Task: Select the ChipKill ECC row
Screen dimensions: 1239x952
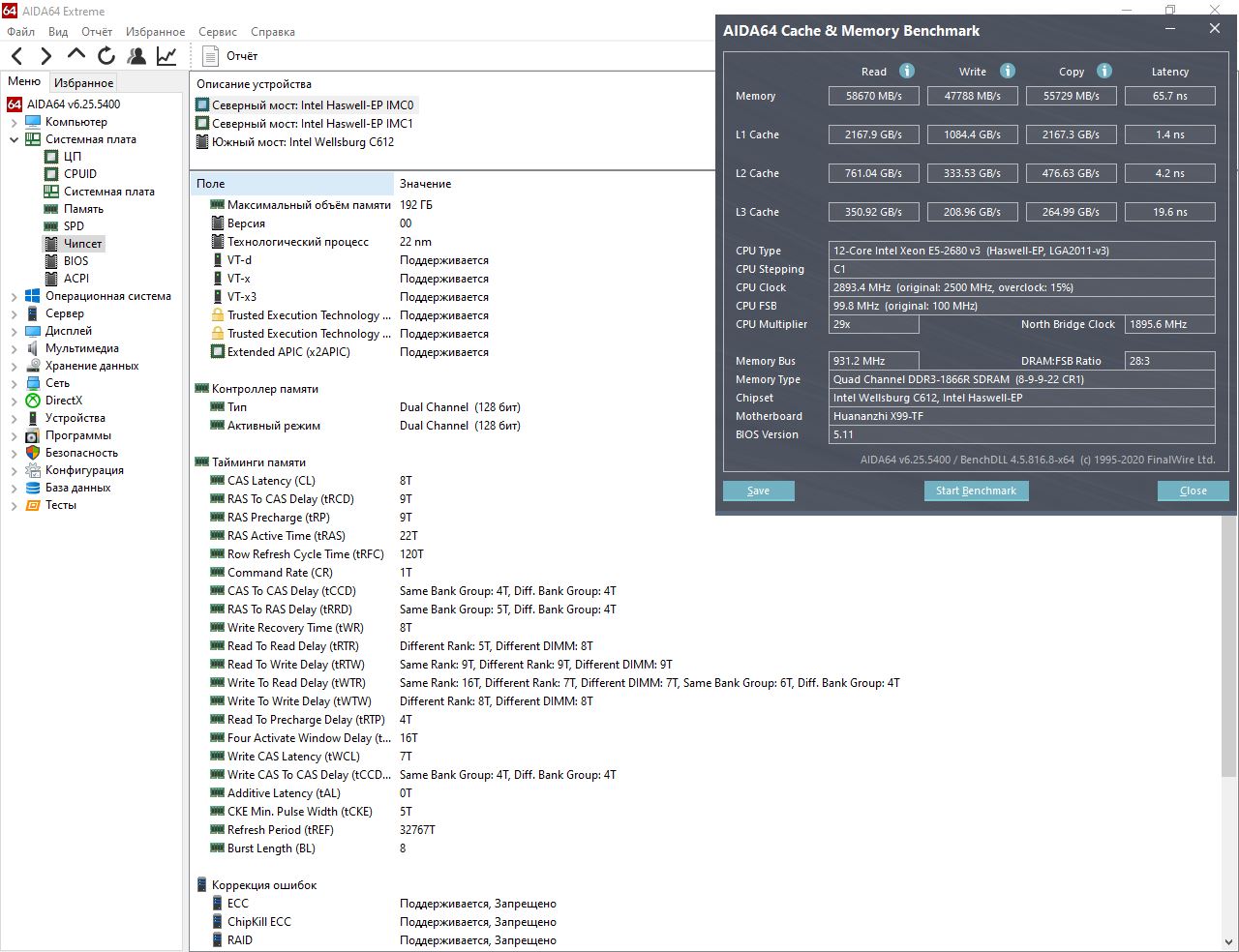Action: click(705, 922)
